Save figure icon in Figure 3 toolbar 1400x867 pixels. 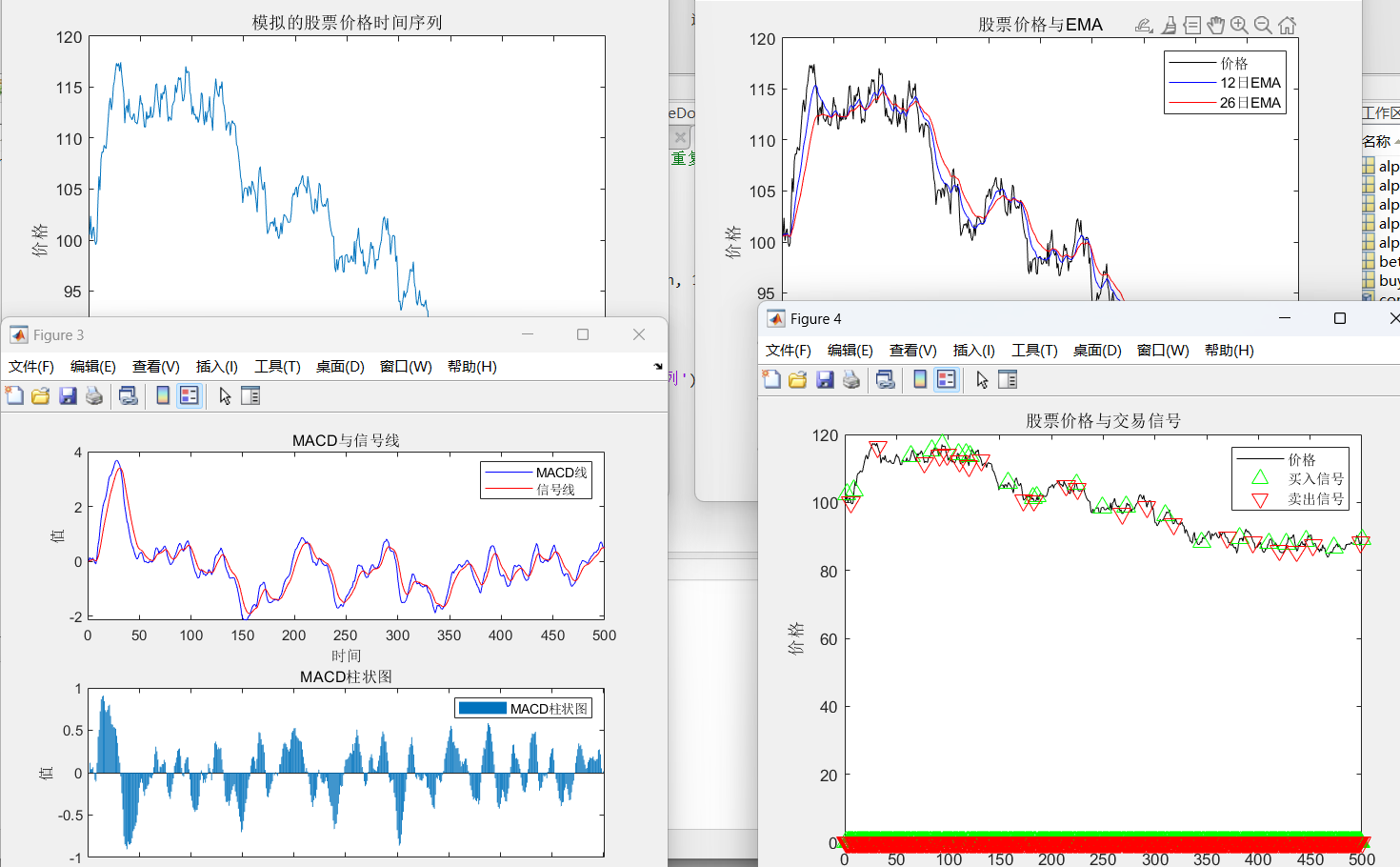(x=67, y=395)
